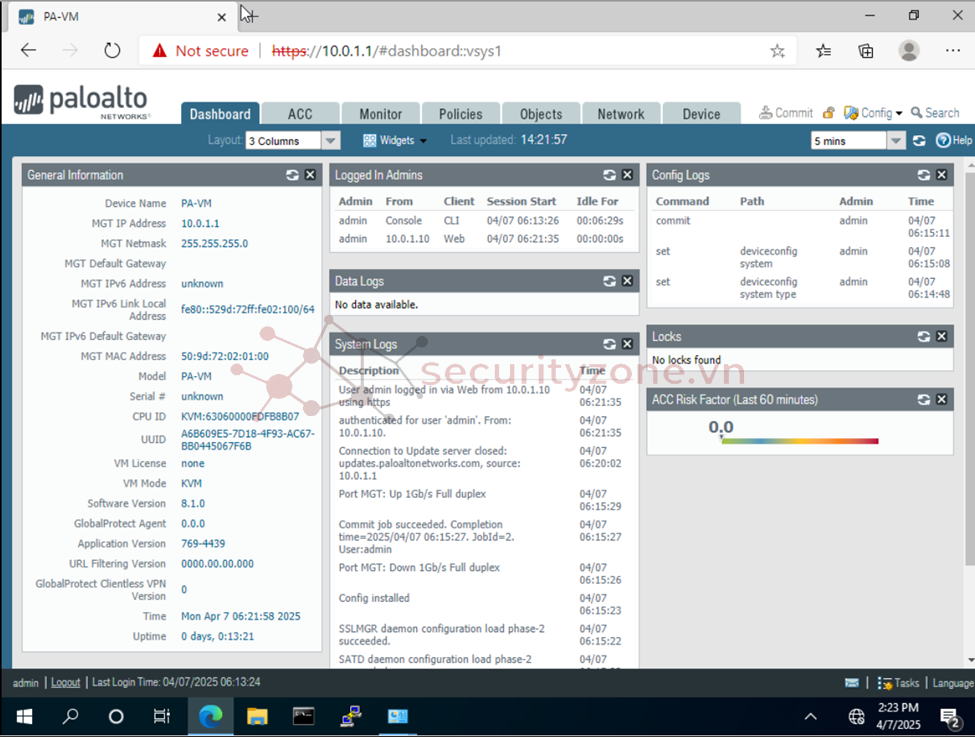Click the Software Version value 8.1.0
This screenshot has width=975, height=737.
tap(193, 503)
